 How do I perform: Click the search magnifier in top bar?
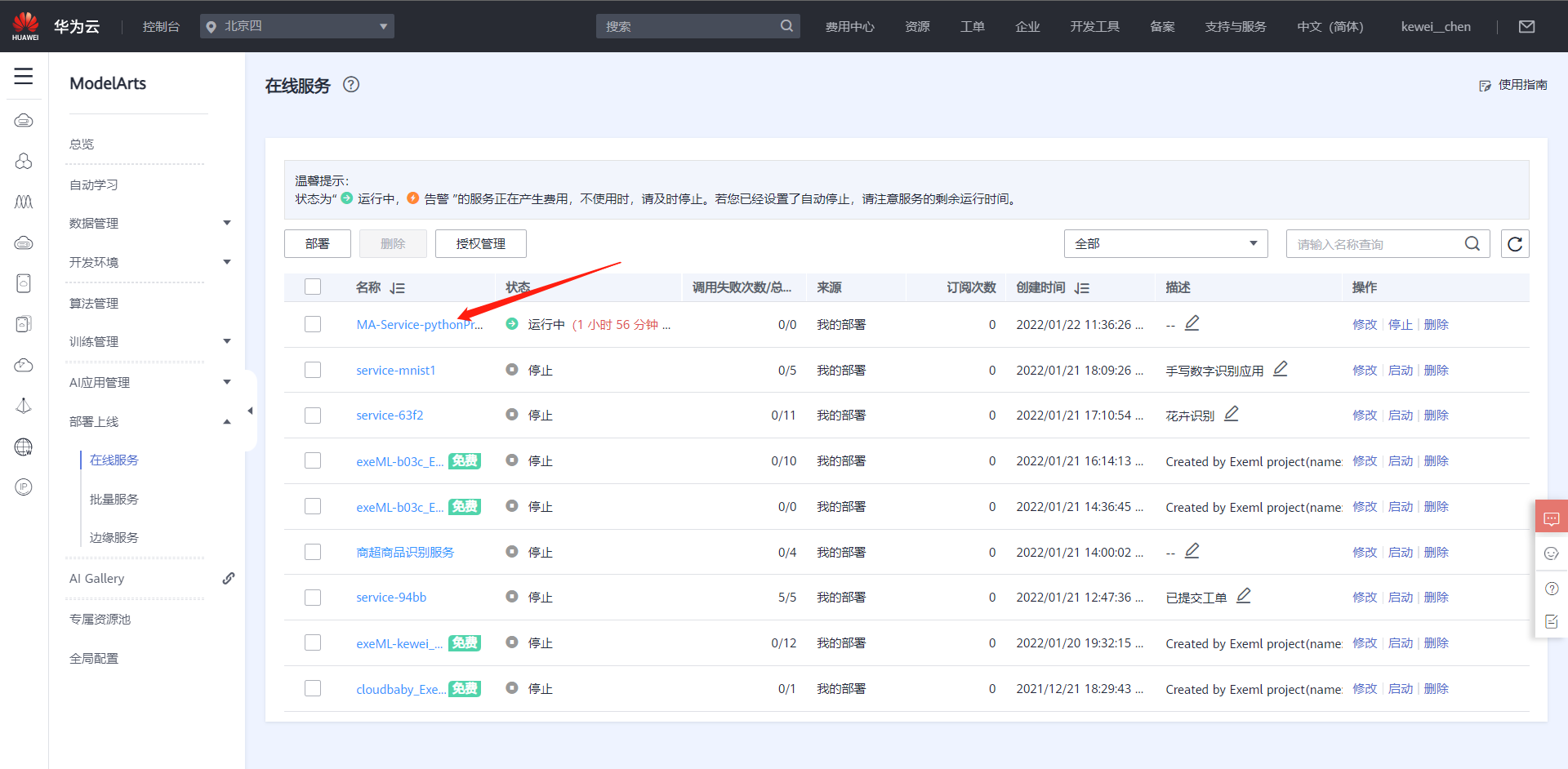786,26
